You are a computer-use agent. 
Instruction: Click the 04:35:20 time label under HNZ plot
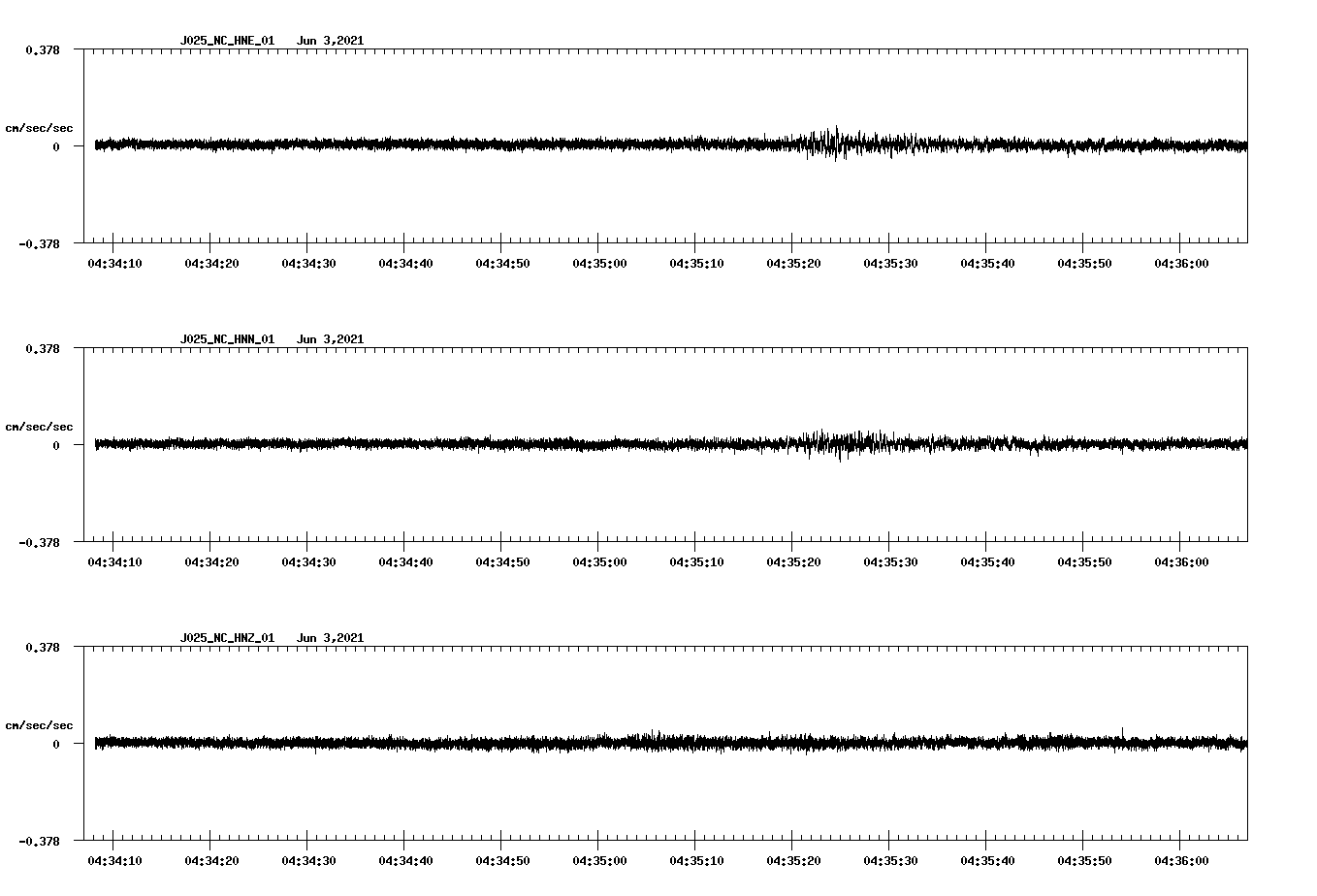click(793, 861)
